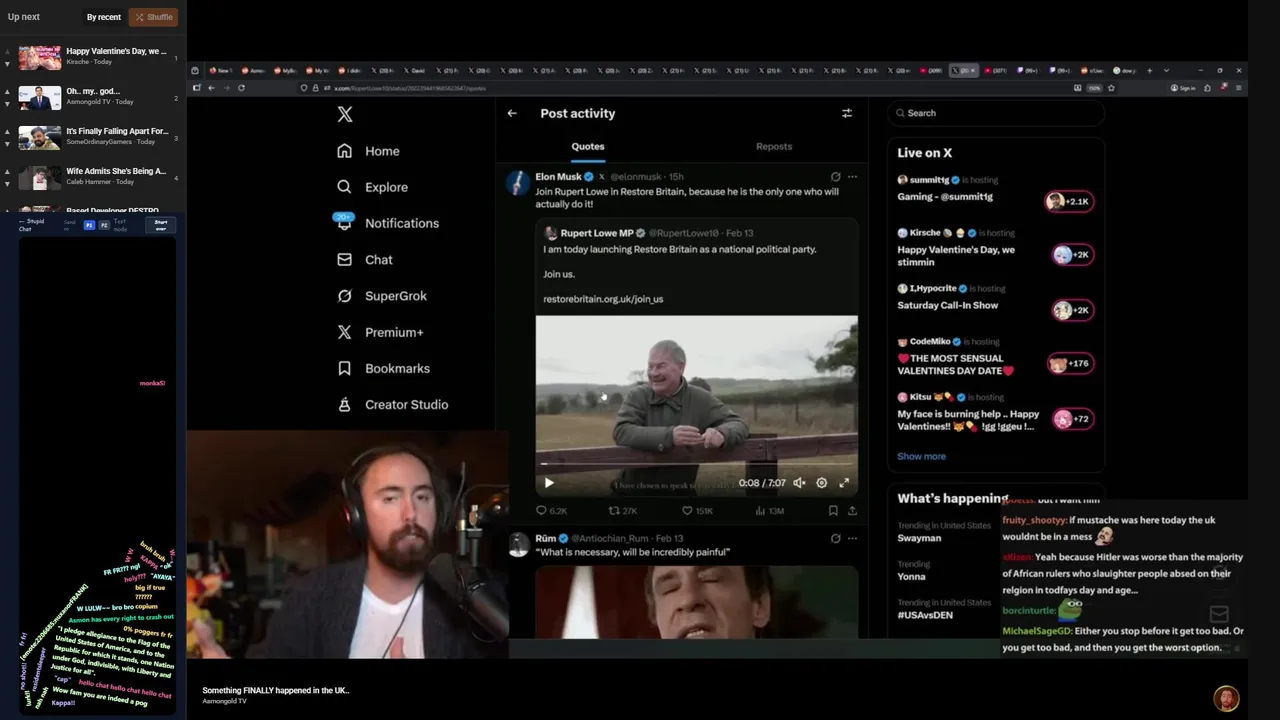The image size is (1280, 720).
Task: Open Explore search icon in sidebar
Action: pyautogui.click(x=344, y=187)
